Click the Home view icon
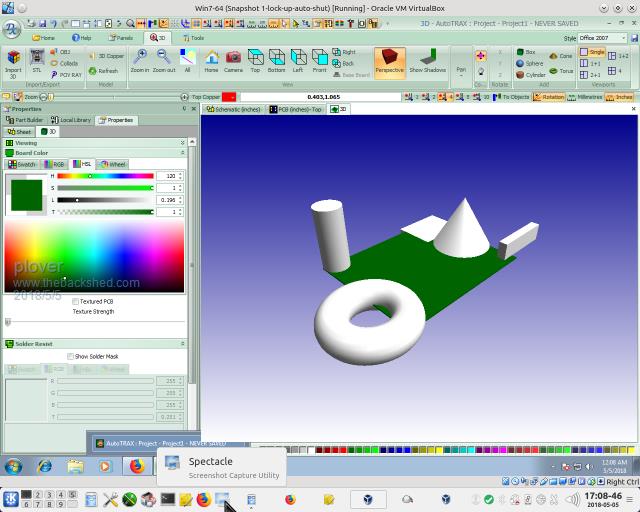640x512 pixels. tap(211, 59)
